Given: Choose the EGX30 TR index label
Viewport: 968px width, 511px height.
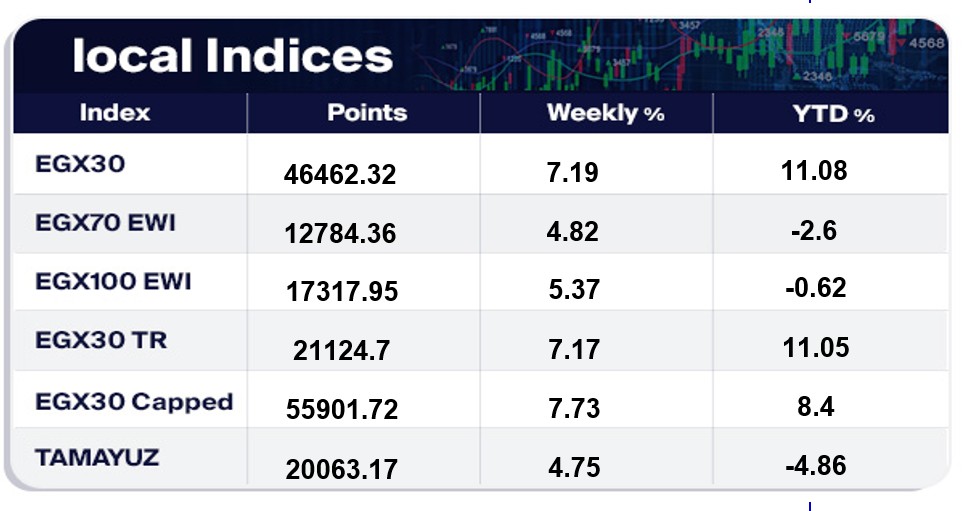Looking at the screenshot, I should [x=101, y=341].
